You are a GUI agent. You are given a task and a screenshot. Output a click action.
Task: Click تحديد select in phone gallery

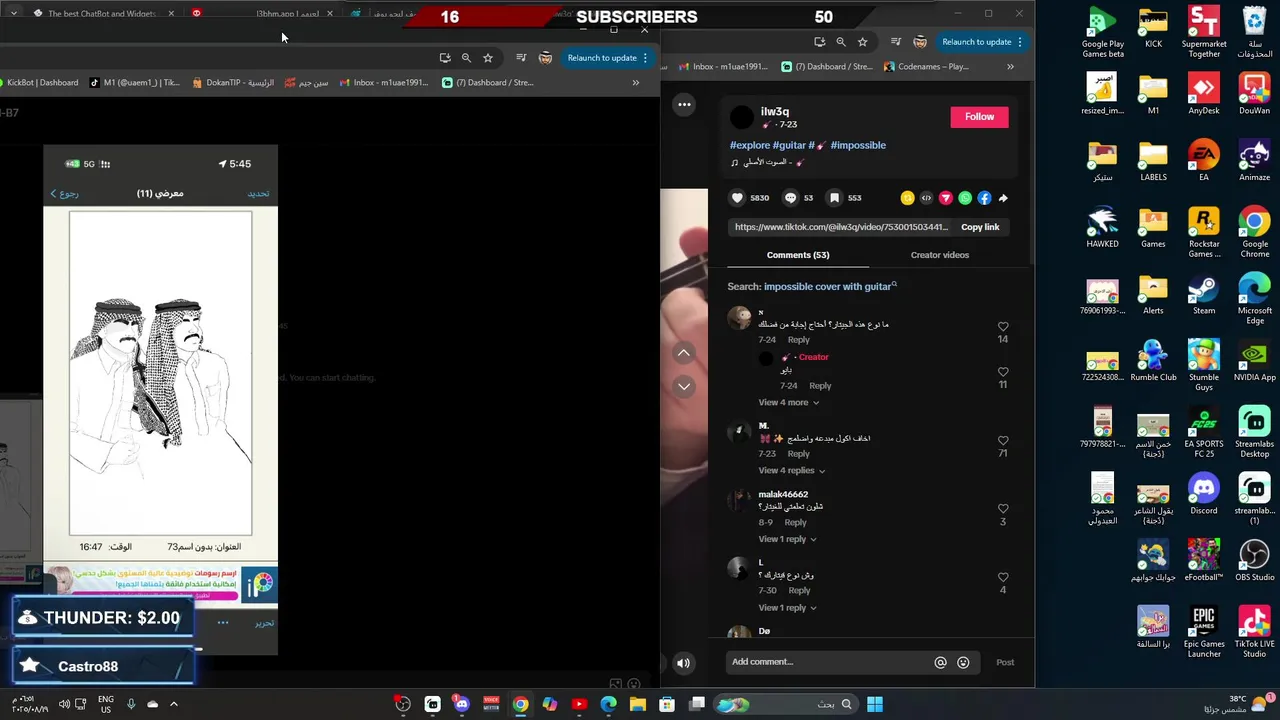click(258, 193)
